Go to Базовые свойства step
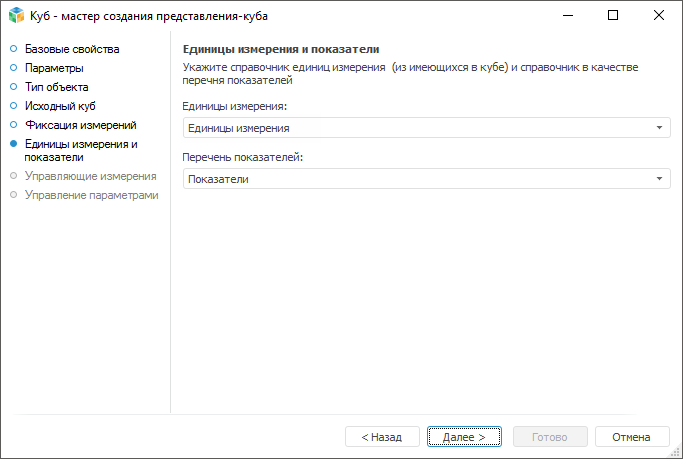The width and height of the screenshot is (683, 459). [x=72, y=49]
